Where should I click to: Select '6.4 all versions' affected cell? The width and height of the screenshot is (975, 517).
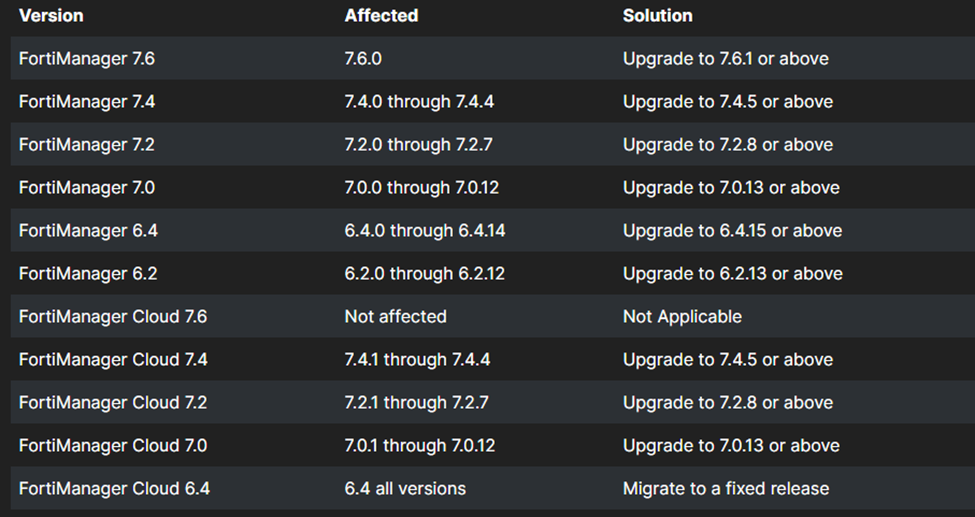pyautogui.click(x=405, y=488)
